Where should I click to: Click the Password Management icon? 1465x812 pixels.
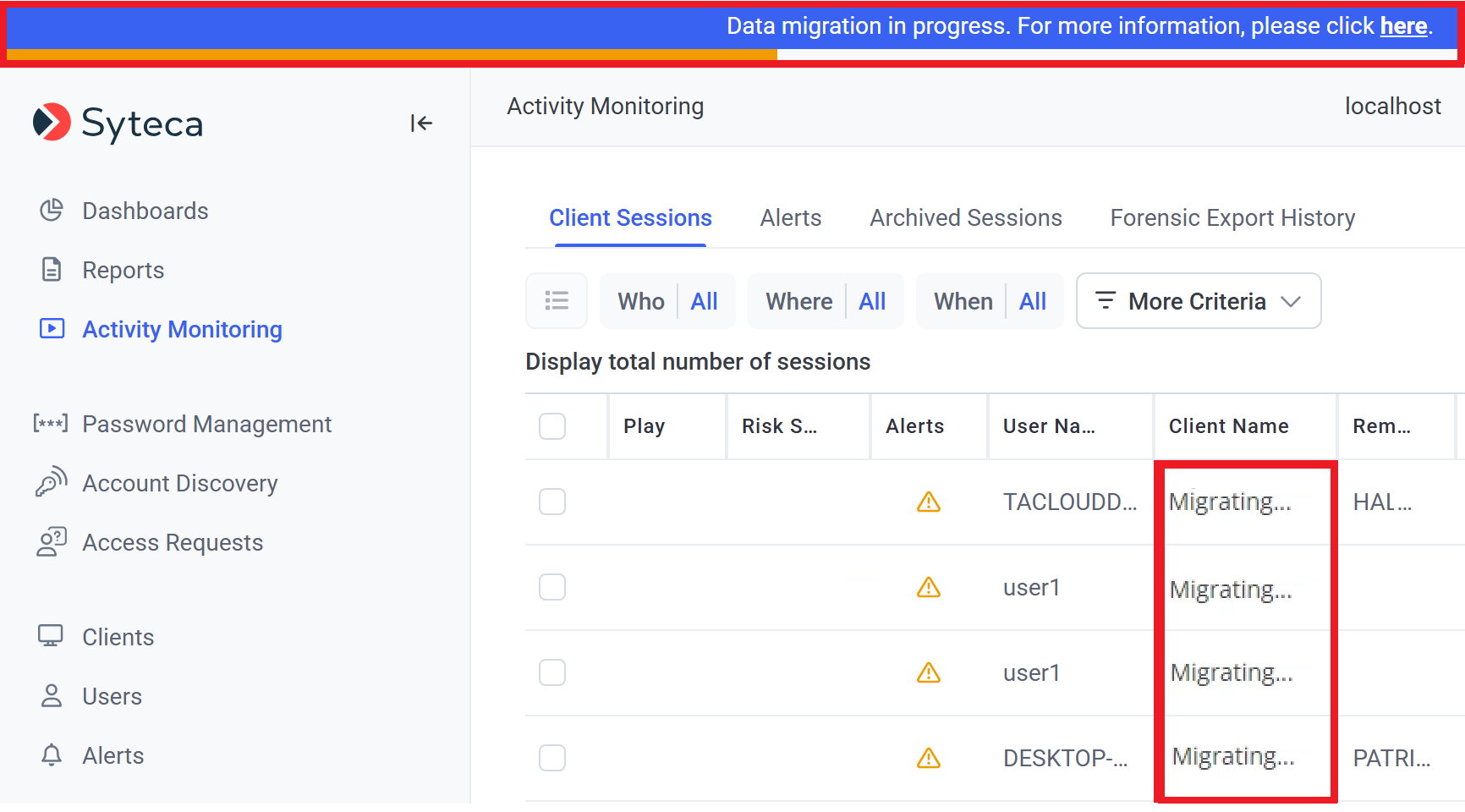(x=51, y=424)
